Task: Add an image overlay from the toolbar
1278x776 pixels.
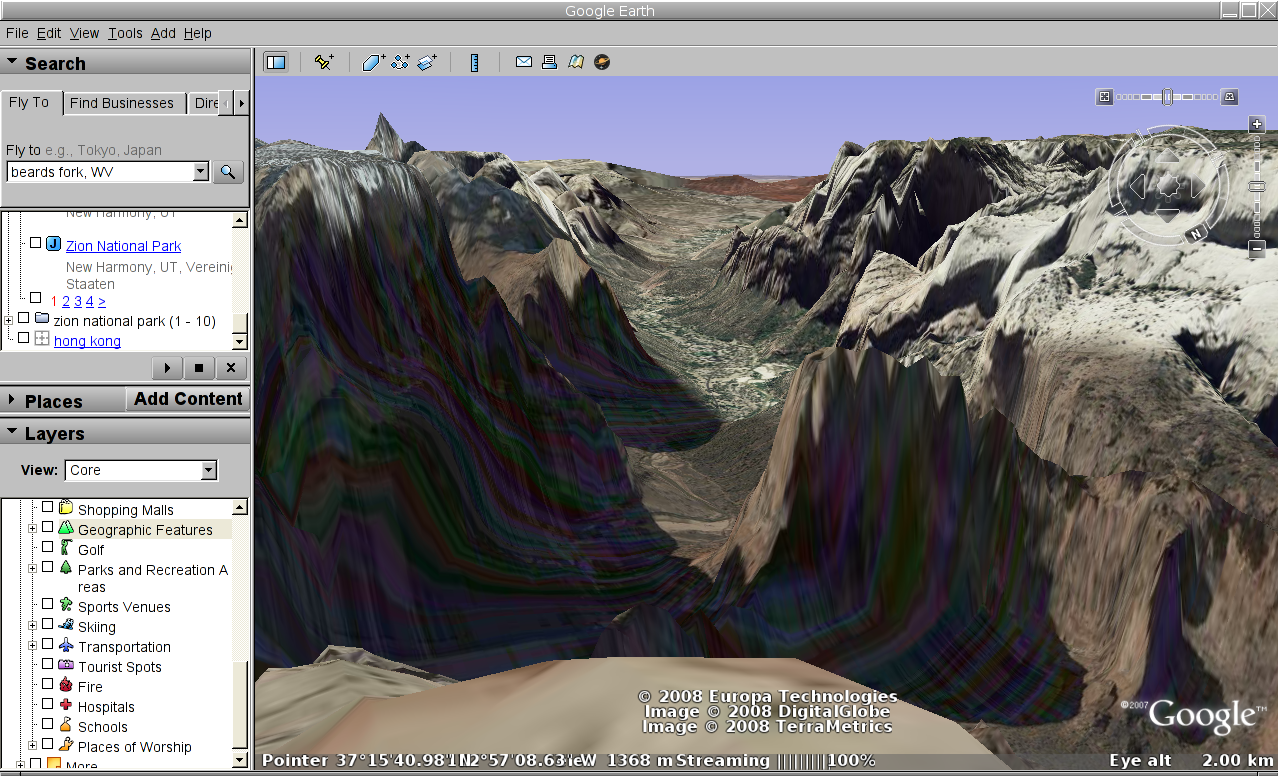Action: pos(427,62)
